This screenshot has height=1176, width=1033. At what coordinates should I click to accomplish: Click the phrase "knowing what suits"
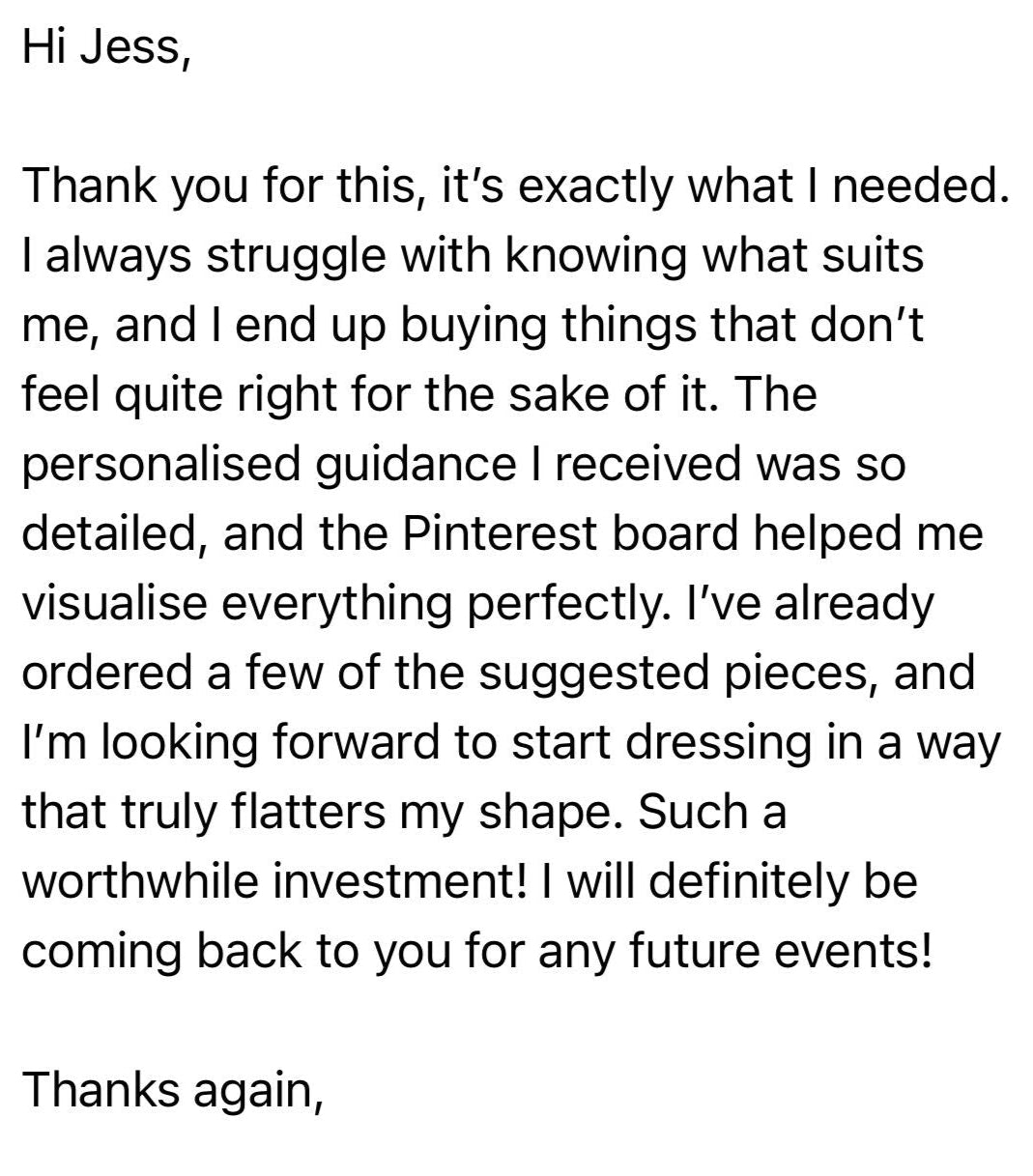pos(713,256)
